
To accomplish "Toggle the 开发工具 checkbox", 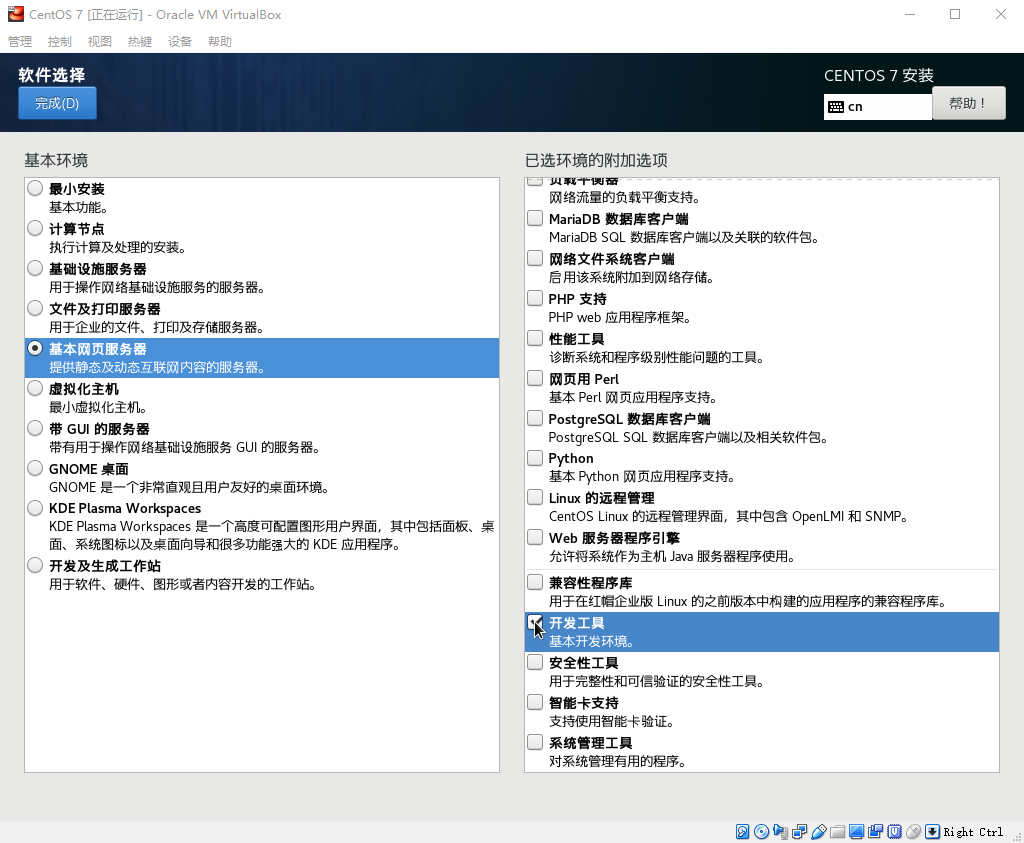I will tap(535, 622).
